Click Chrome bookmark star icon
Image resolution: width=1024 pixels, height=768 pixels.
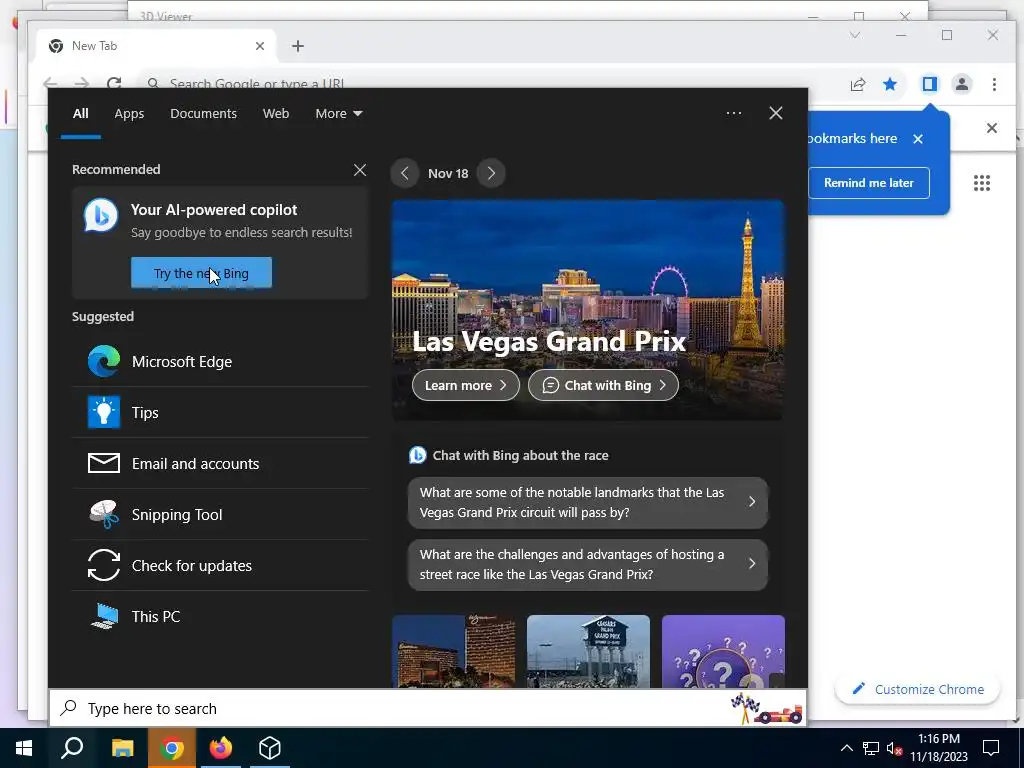[890, 84]
